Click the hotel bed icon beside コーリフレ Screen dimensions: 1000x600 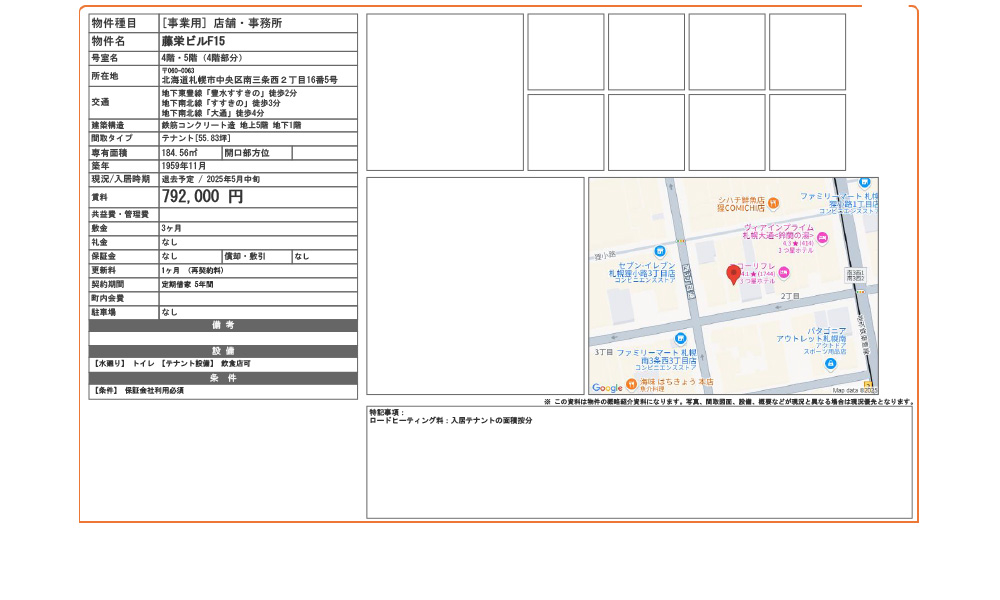pos(783,273)
